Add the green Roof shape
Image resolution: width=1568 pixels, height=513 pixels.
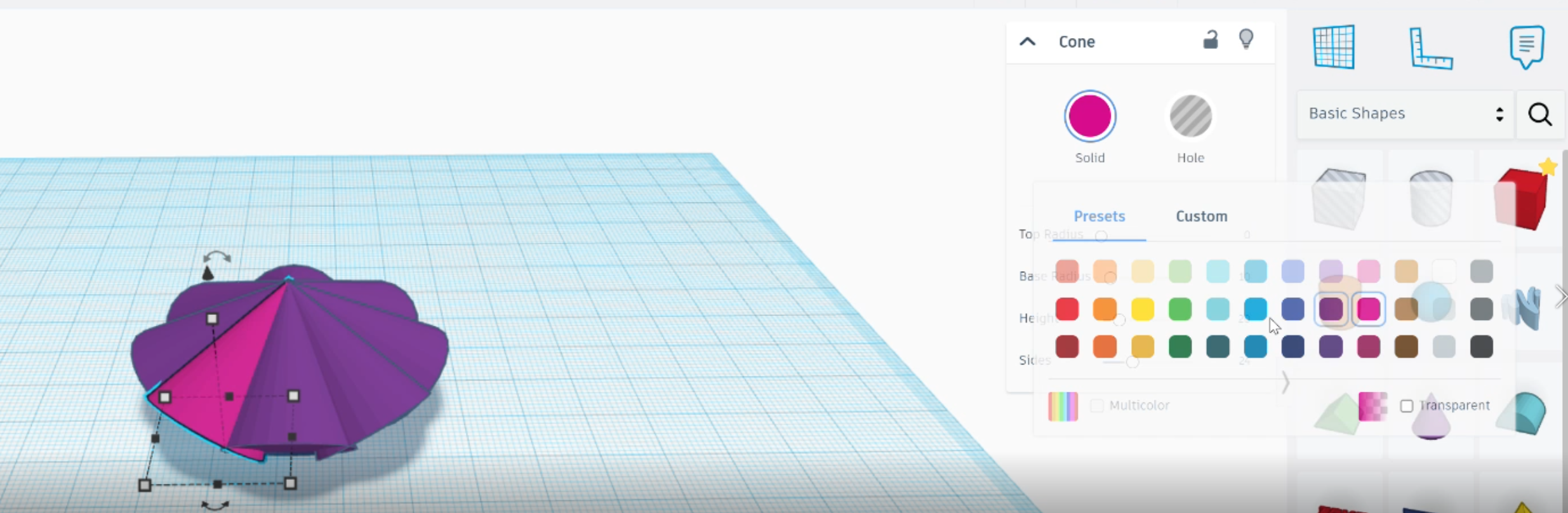pos(1336,414)
